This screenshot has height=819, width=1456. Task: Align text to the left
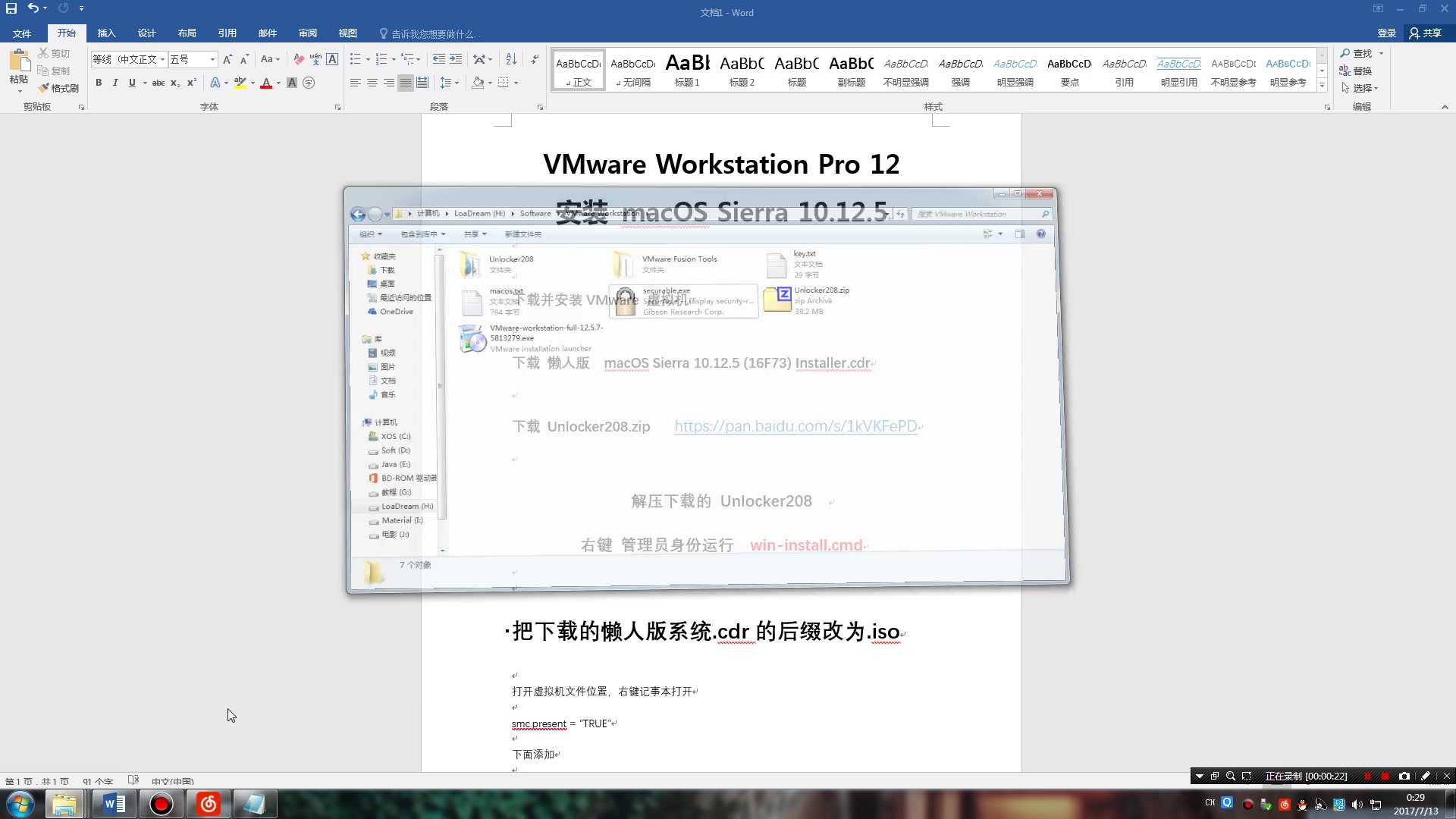tap(355, 83)
